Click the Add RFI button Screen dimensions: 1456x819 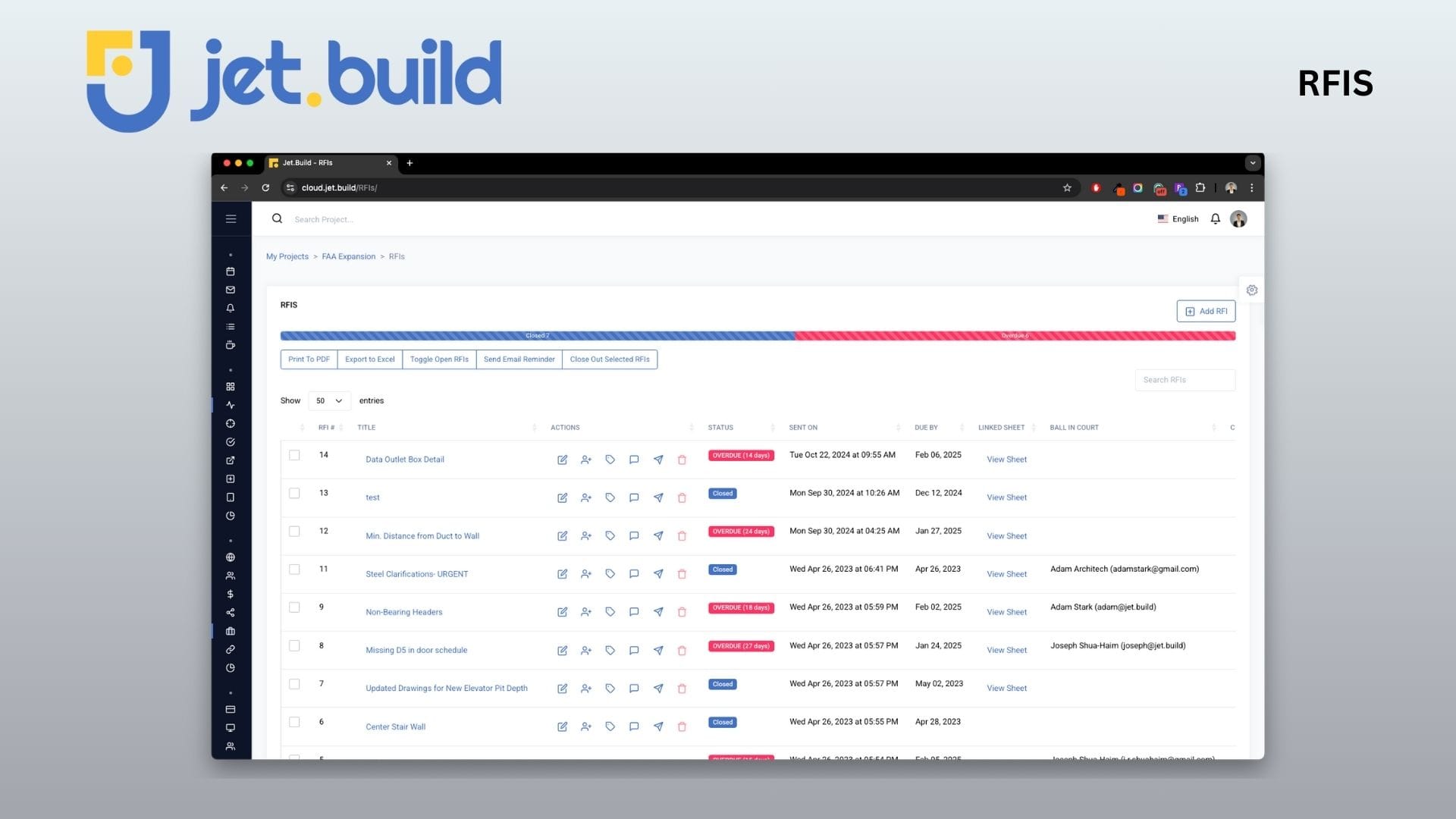point(1206,311)
